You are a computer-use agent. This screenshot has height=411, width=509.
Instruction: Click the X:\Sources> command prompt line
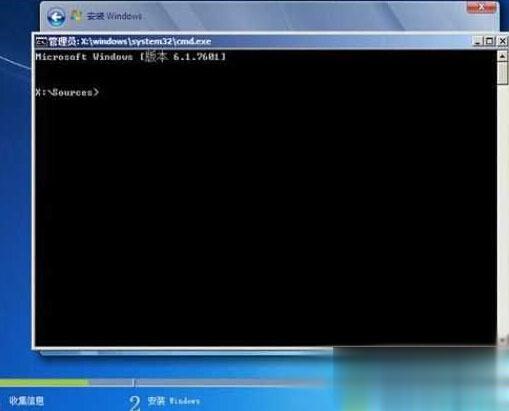67,92
